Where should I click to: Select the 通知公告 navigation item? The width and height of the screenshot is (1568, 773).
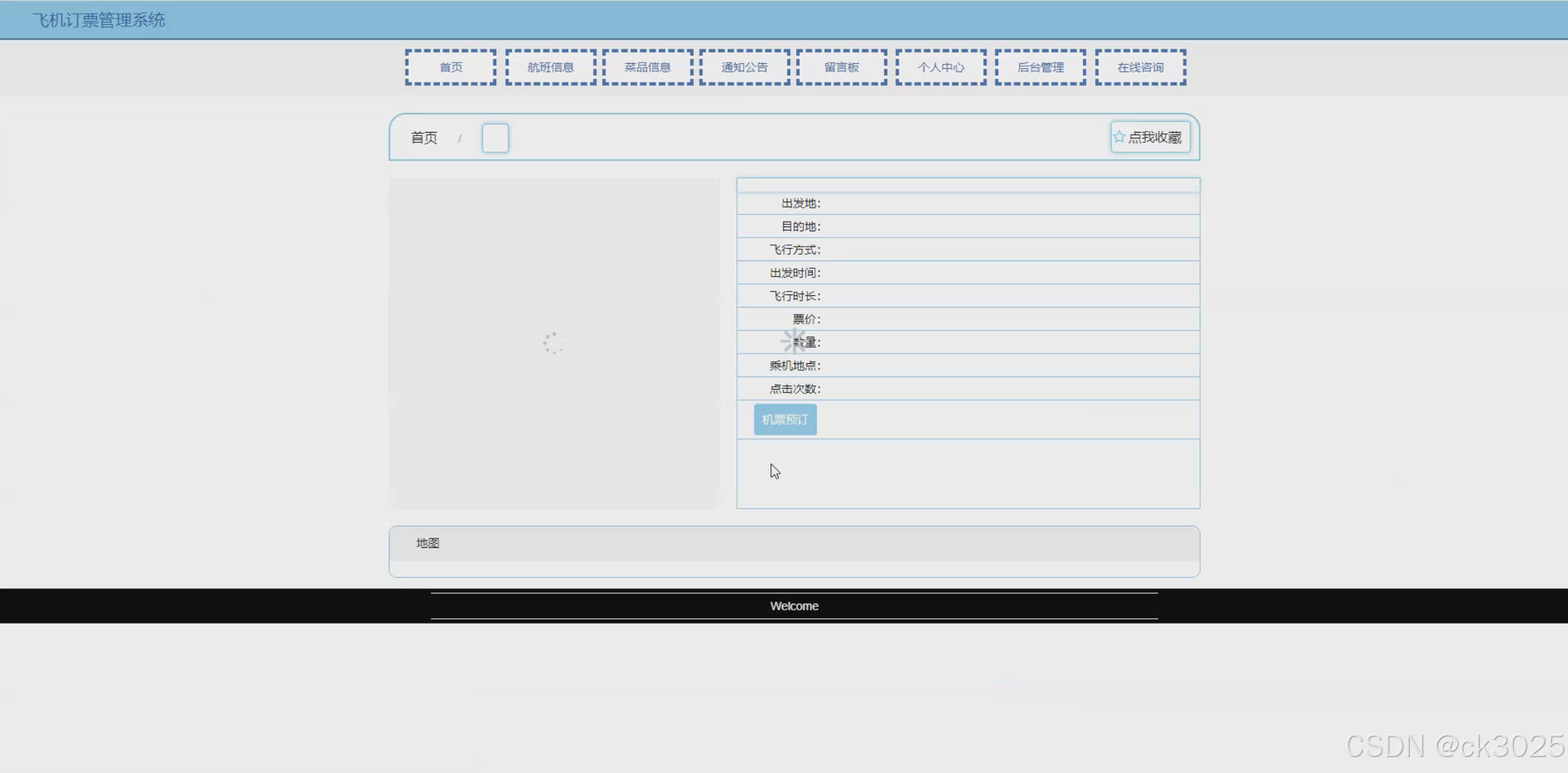pyautogui.click(x=744, y=67)
